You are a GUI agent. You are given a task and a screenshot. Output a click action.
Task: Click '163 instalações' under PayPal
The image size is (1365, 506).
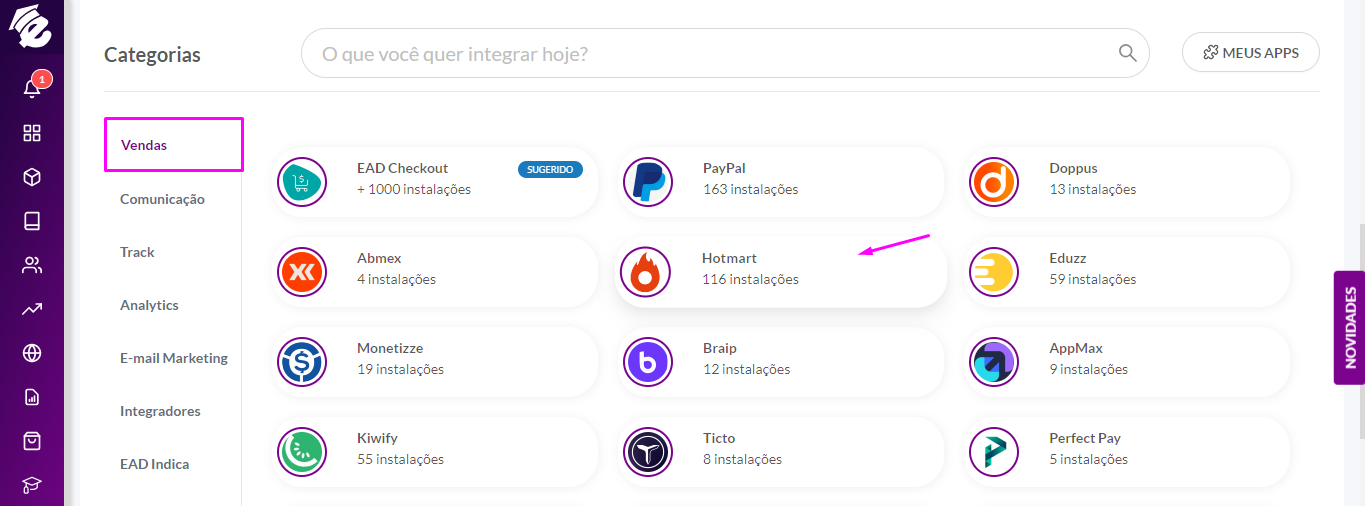tap(751, 189)
